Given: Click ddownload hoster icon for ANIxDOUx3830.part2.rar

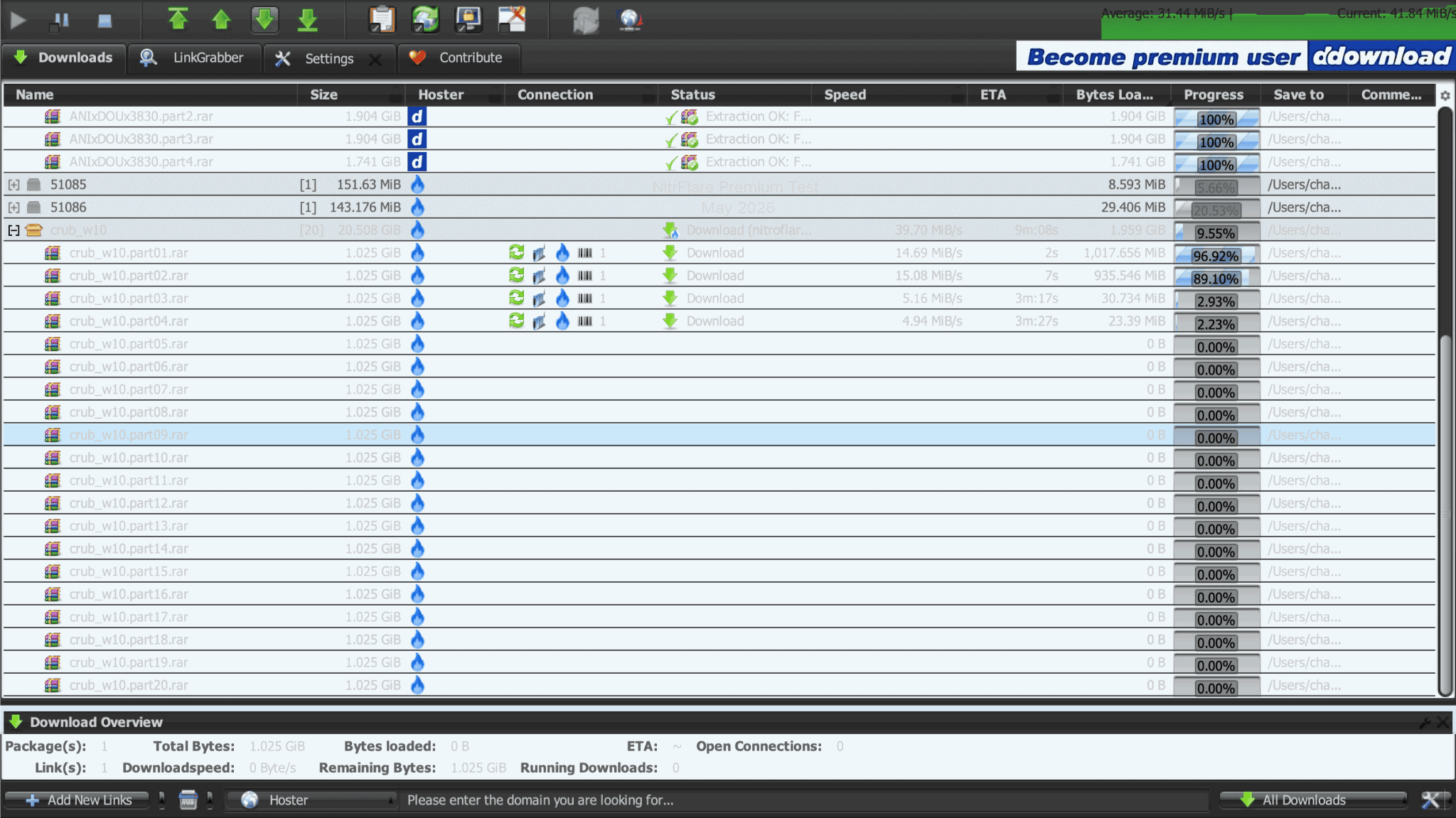Looking at the screenshot, I should (x=417, y=117).
